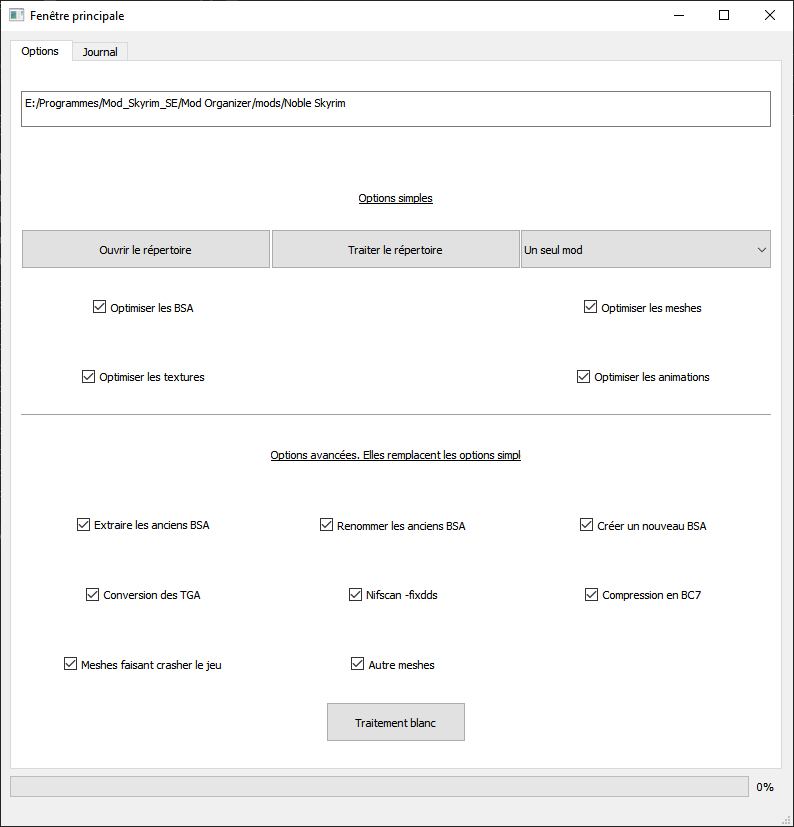Disable 'Optimiser les textures' option
Viewport: 794px width, 827px height.
point(89,377)
